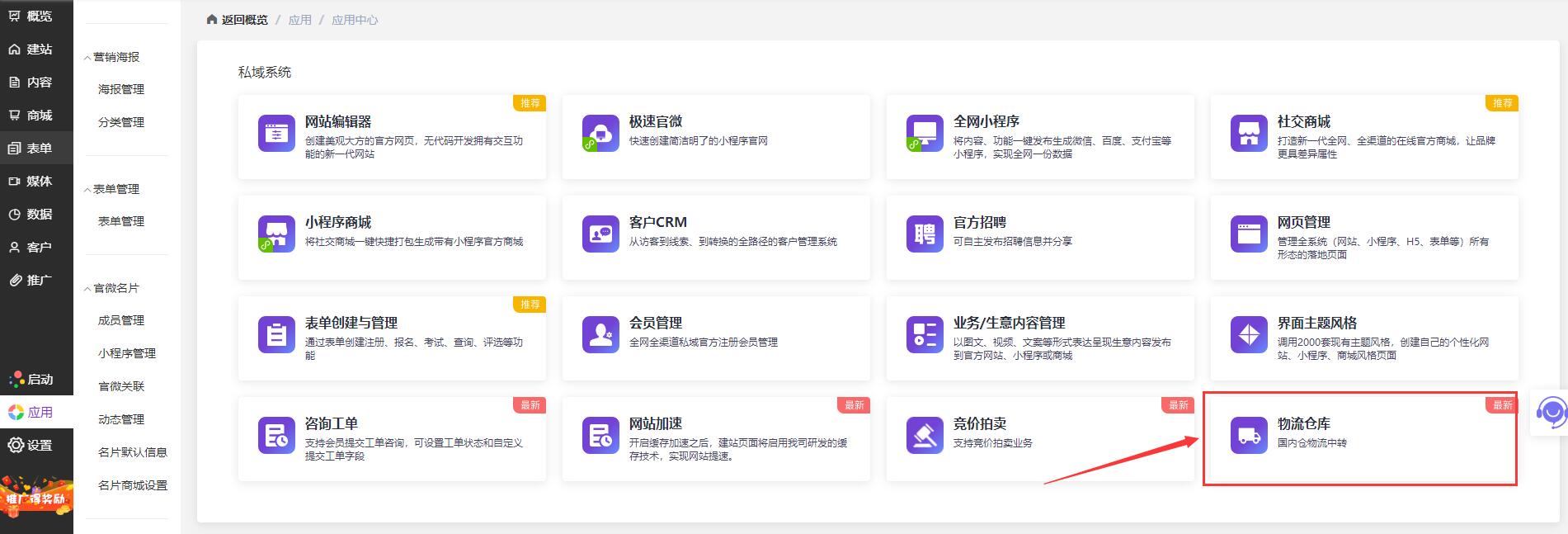
Task: Click 可自主发布招聘信息并分享 text
Action: coord(1013,242)
